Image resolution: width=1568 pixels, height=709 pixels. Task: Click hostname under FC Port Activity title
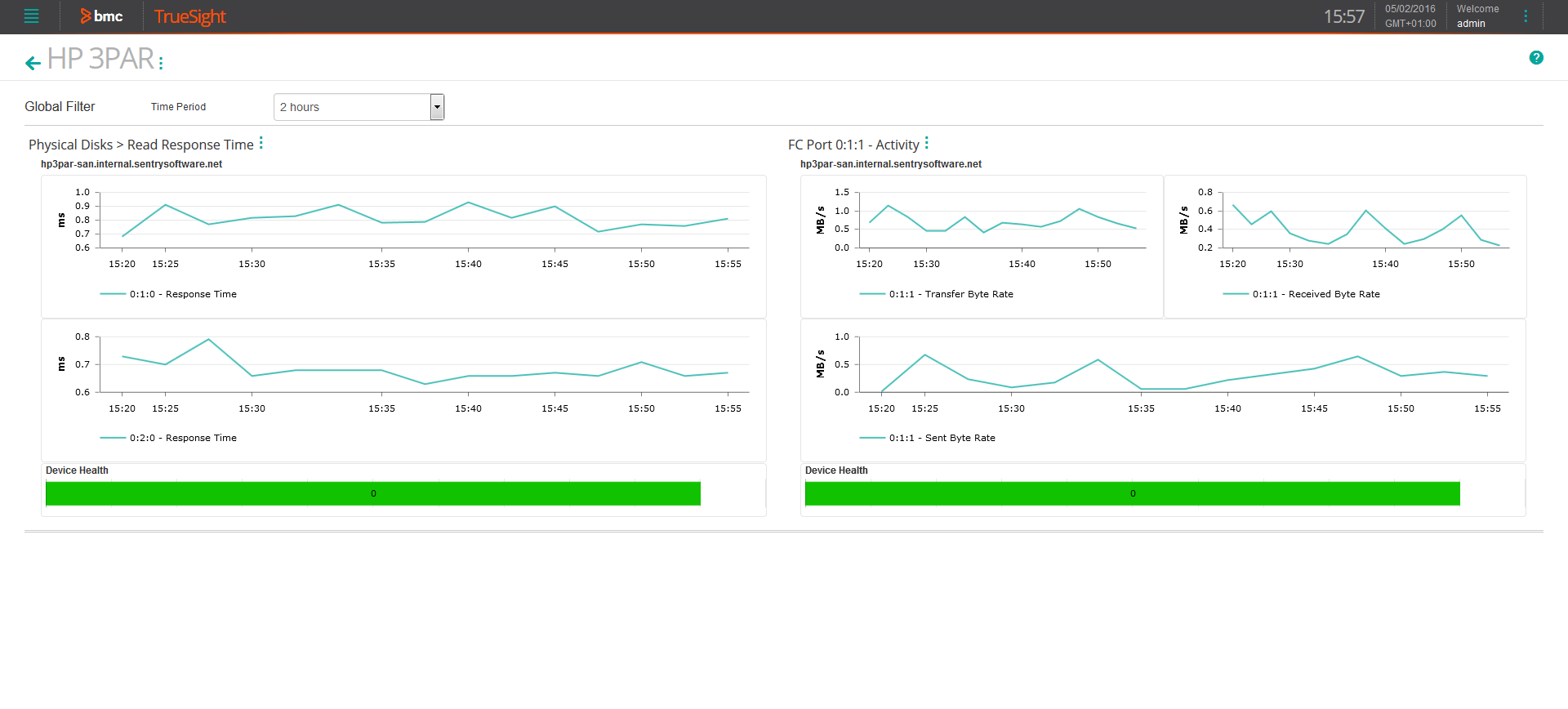[x=891, y=164]
